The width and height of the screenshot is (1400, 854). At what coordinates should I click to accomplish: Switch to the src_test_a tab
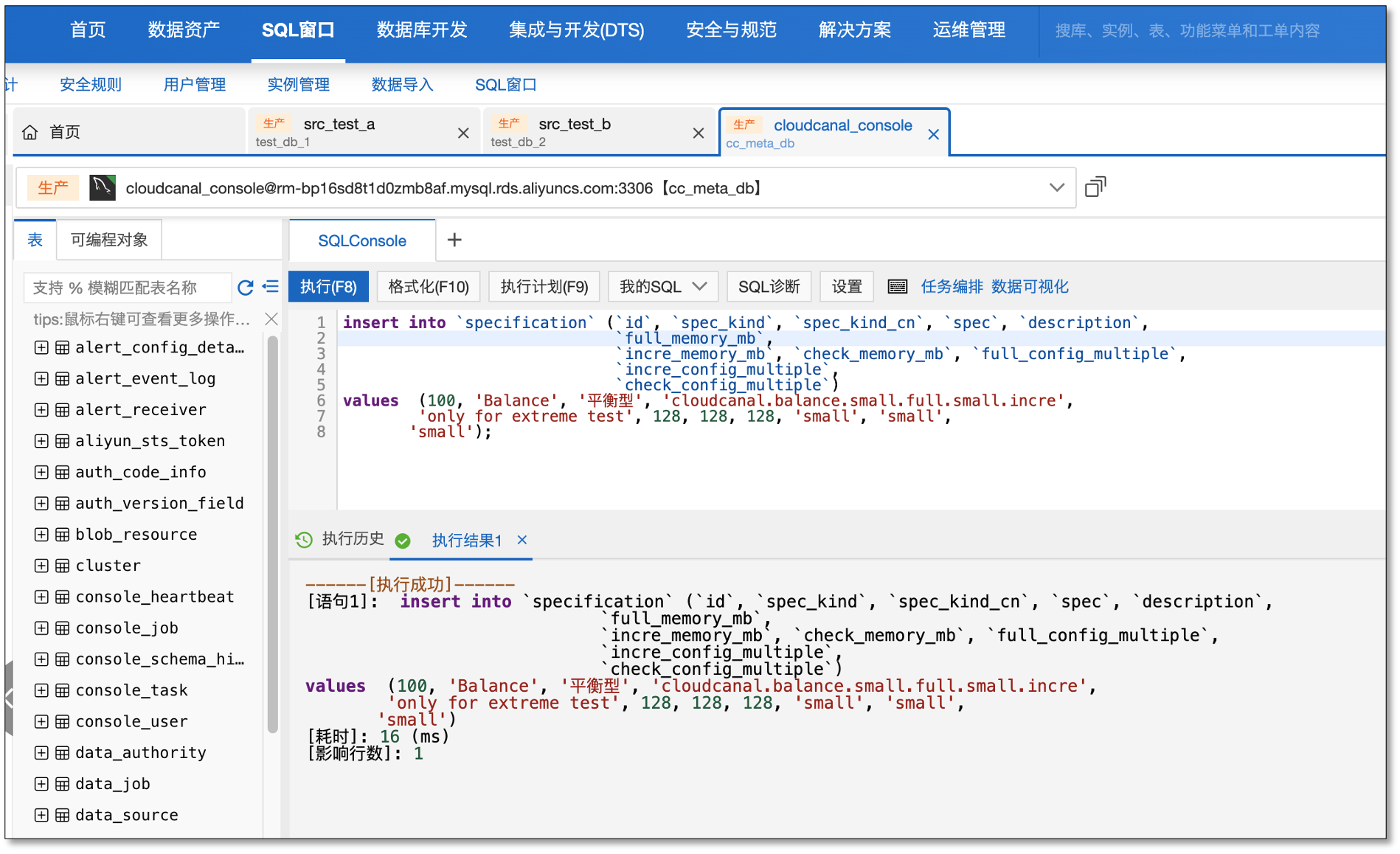click(364, 132)
